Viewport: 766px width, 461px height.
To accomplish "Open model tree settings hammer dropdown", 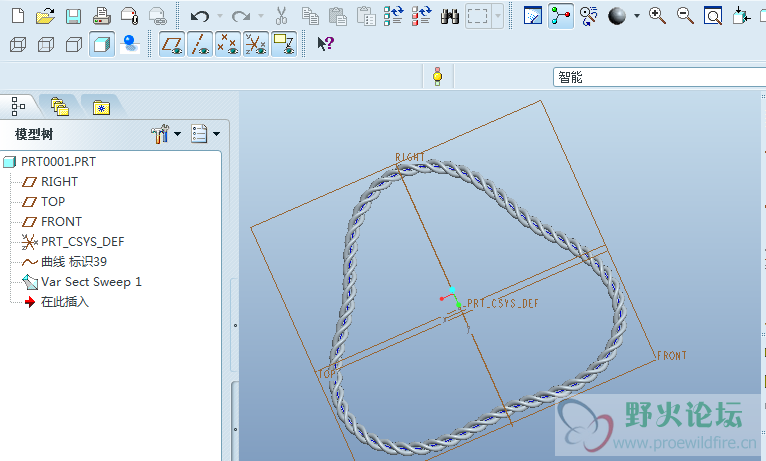I will click(x=166, y=134).
